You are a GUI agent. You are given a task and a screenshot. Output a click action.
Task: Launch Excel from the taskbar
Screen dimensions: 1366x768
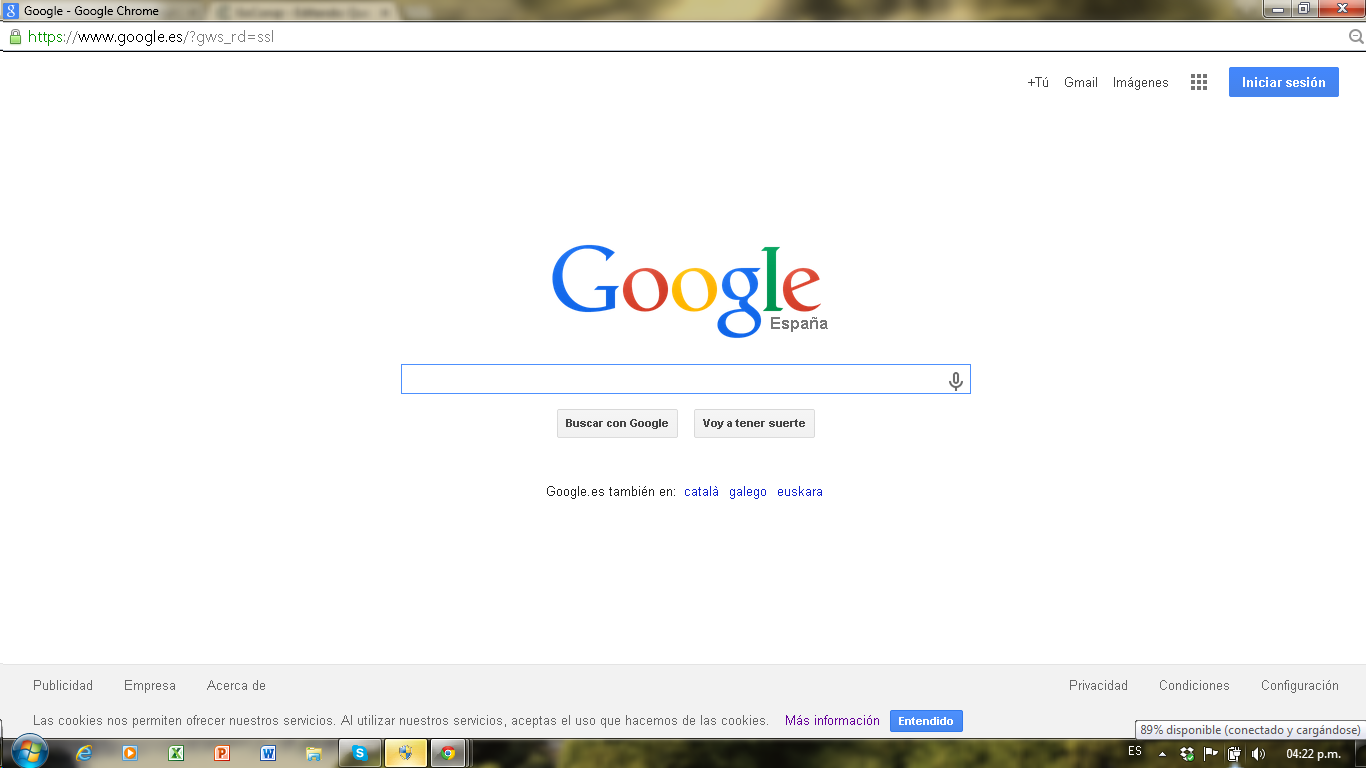tap(176, 753)
